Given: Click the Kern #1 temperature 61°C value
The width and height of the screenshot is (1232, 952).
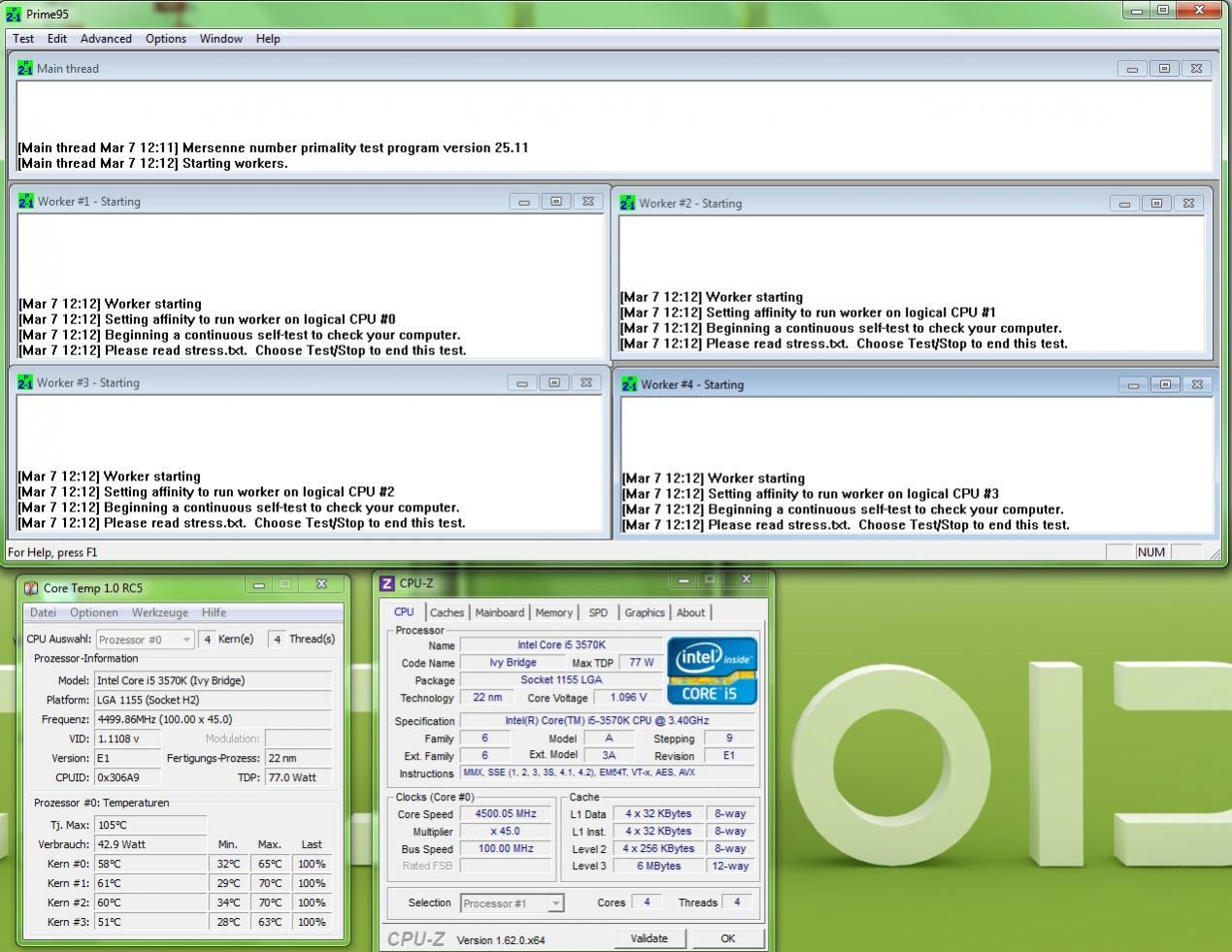Looking at the screenshot, I should pyautogui.click(x=150, y=883).
